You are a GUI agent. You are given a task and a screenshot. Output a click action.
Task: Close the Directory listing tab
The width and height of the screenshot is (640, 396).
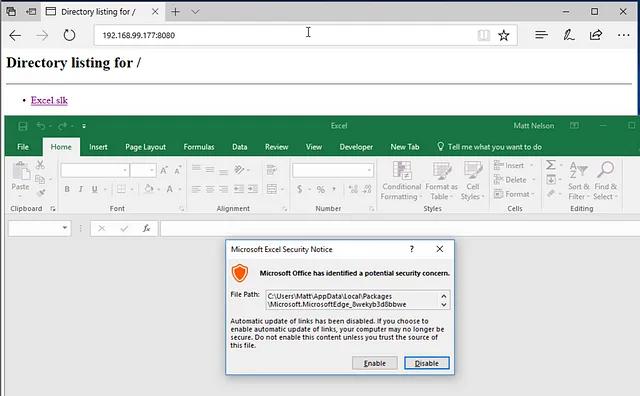point(155,12)
